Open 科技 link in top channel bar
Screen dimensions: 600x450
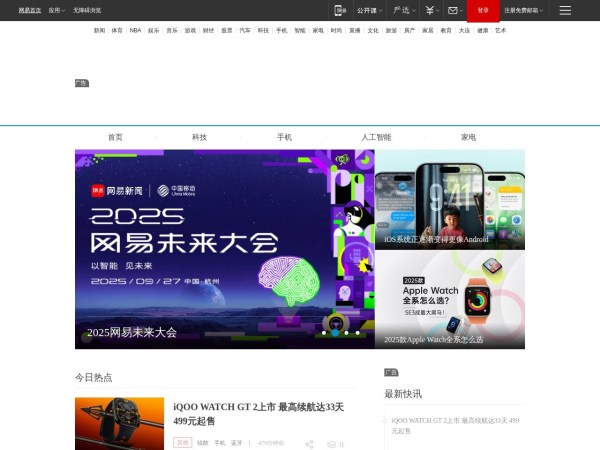[x=263, y=30]
